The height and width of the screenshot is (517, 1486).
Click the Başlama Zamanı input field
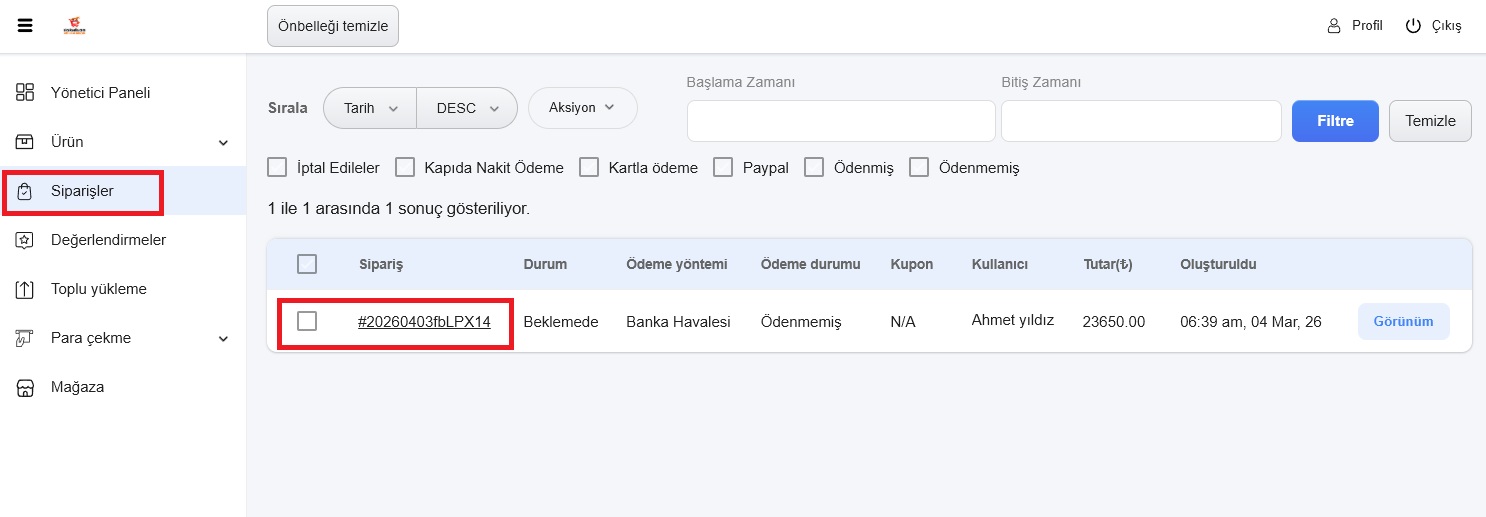click(840, 121)
